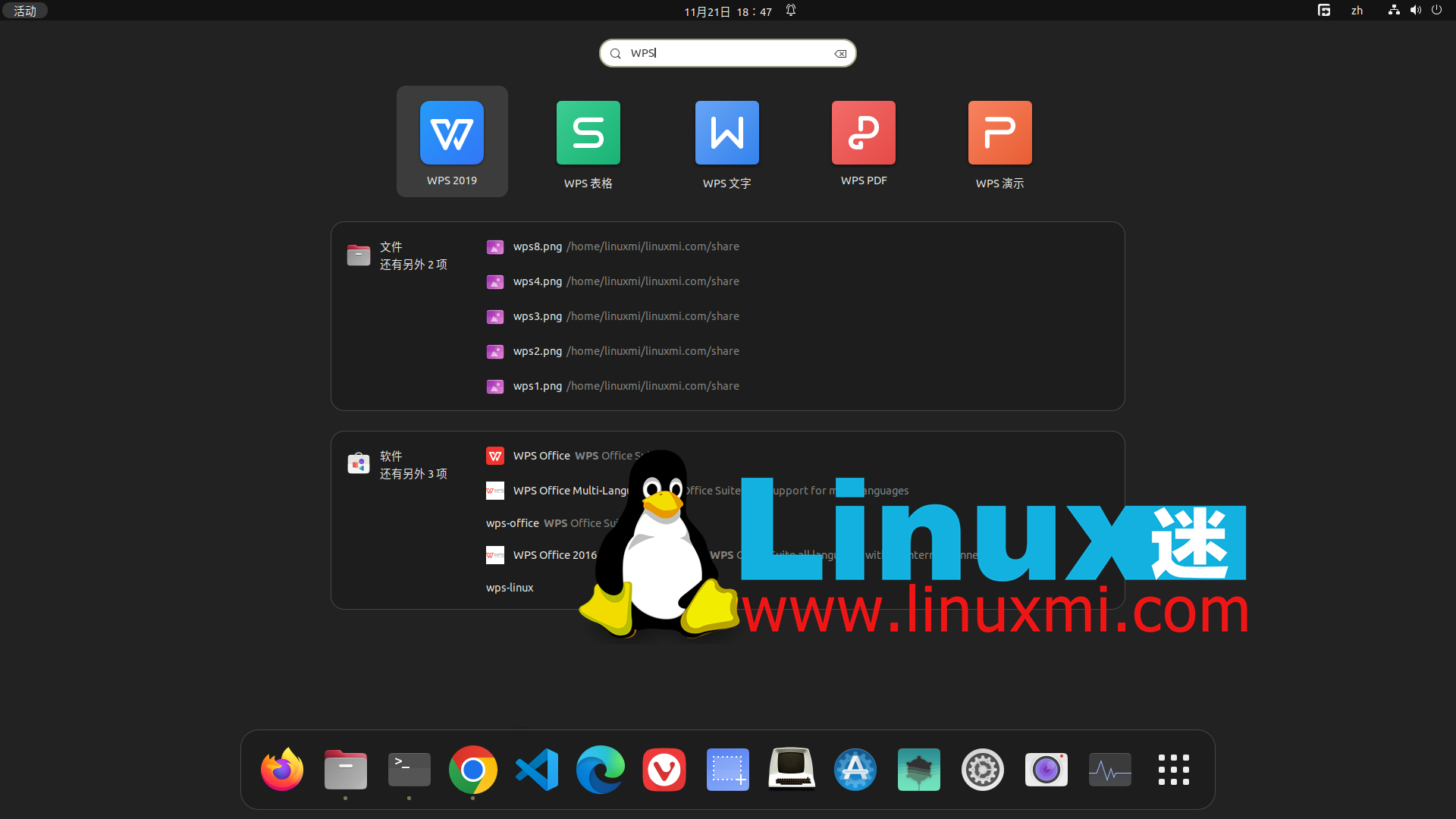Image resolution: width=1456 pixels, height=819 pixels.
Task: Open Terminal from the dock
Action: tap(409, 770)
